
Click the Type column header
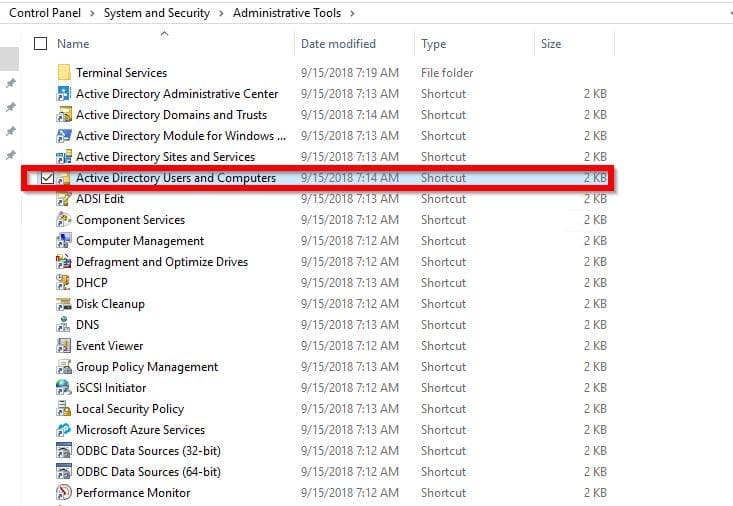pos(434,44)
